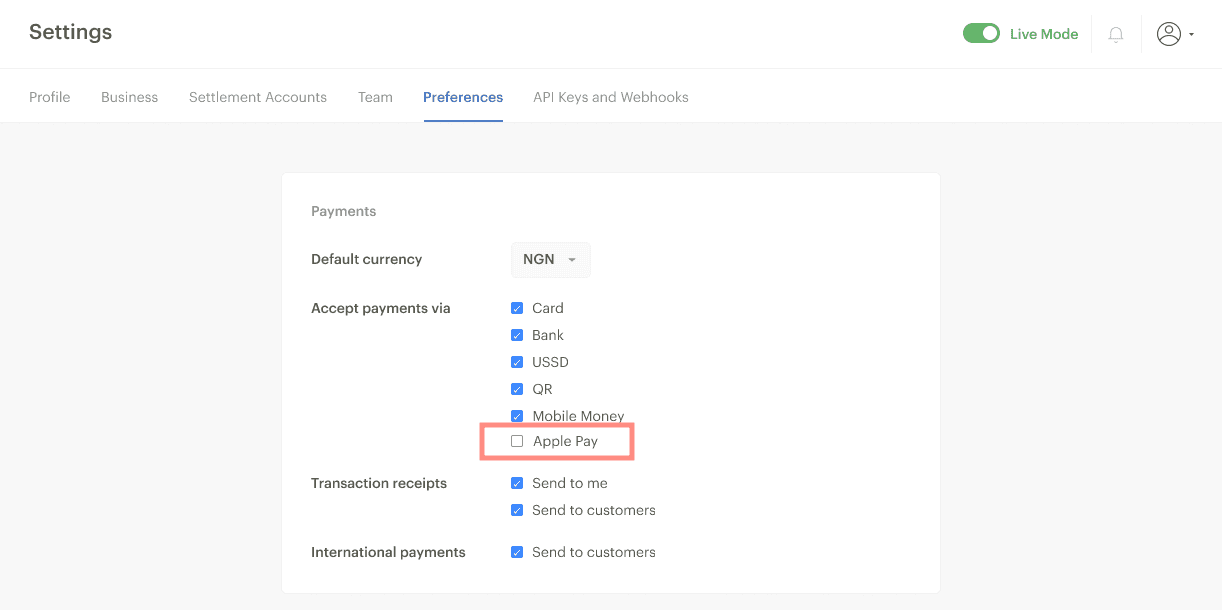
Task: Open the user account avatar menu
Action: coord(1168,34)
